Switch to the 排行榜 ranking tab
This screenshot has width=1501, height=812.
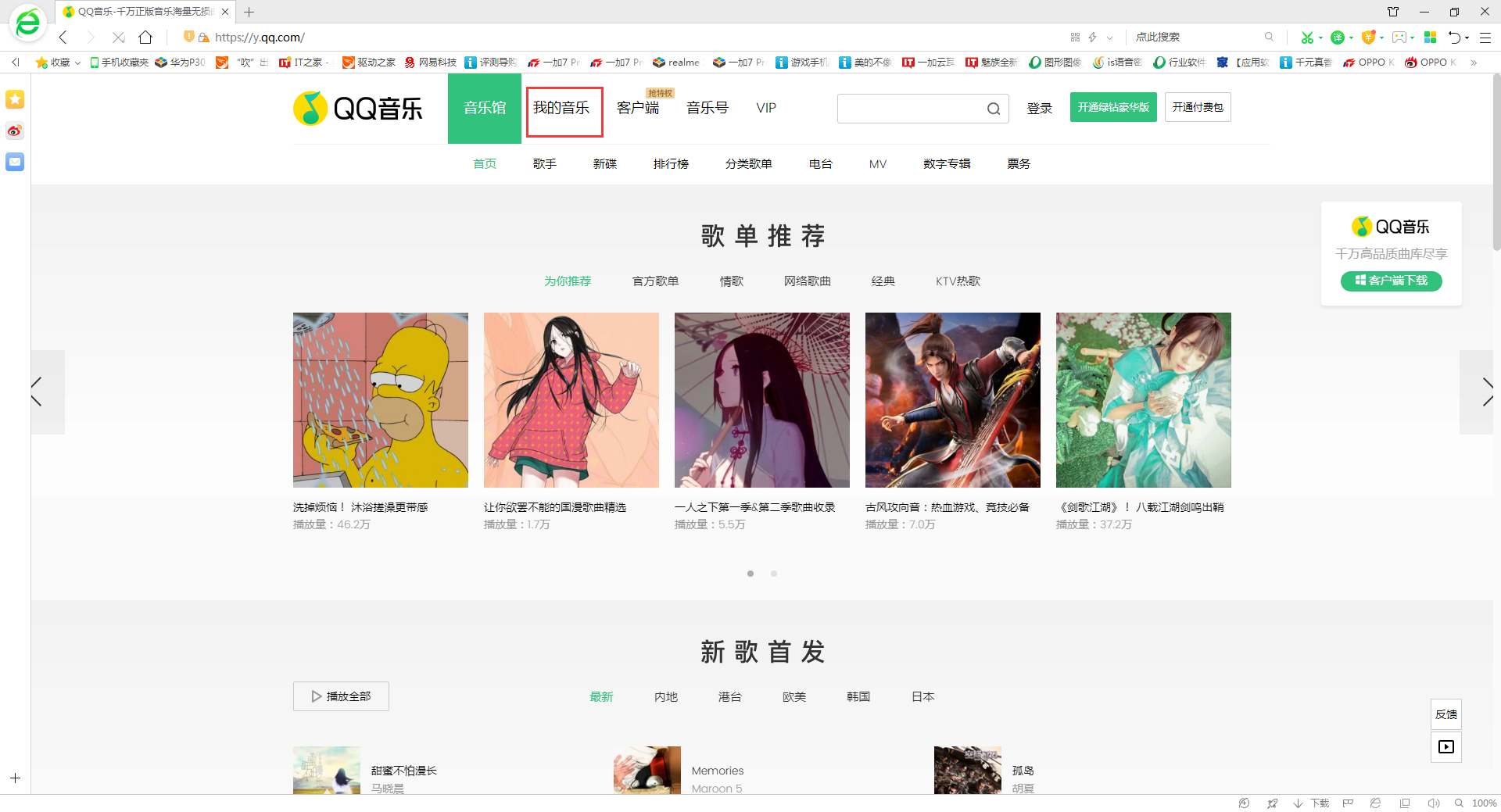671,163
